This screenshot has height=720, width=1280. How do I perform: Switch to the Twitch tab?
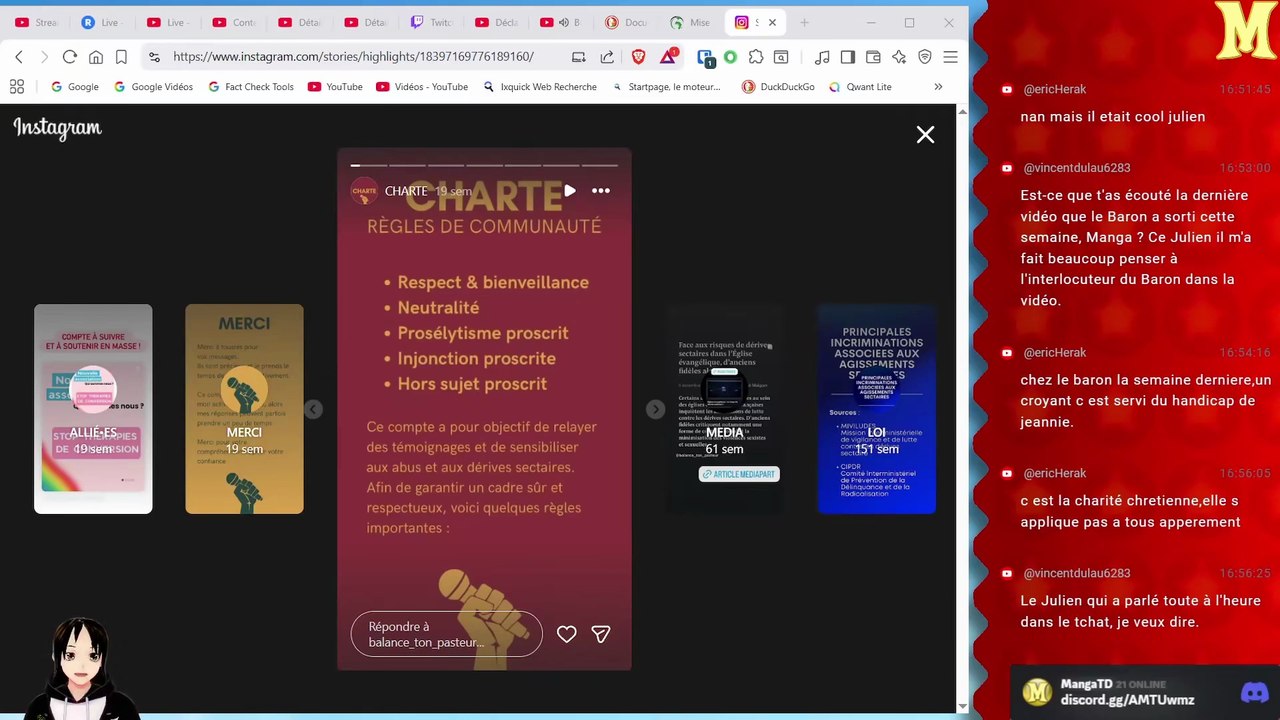(432, 22)
